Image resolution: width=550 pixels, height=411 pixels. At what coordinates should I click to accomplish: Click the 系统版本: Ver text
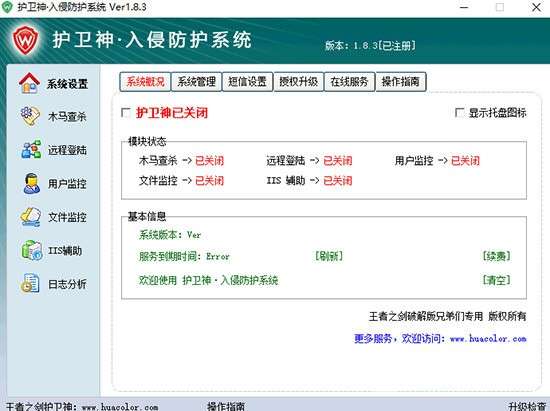tap(170, 235)
